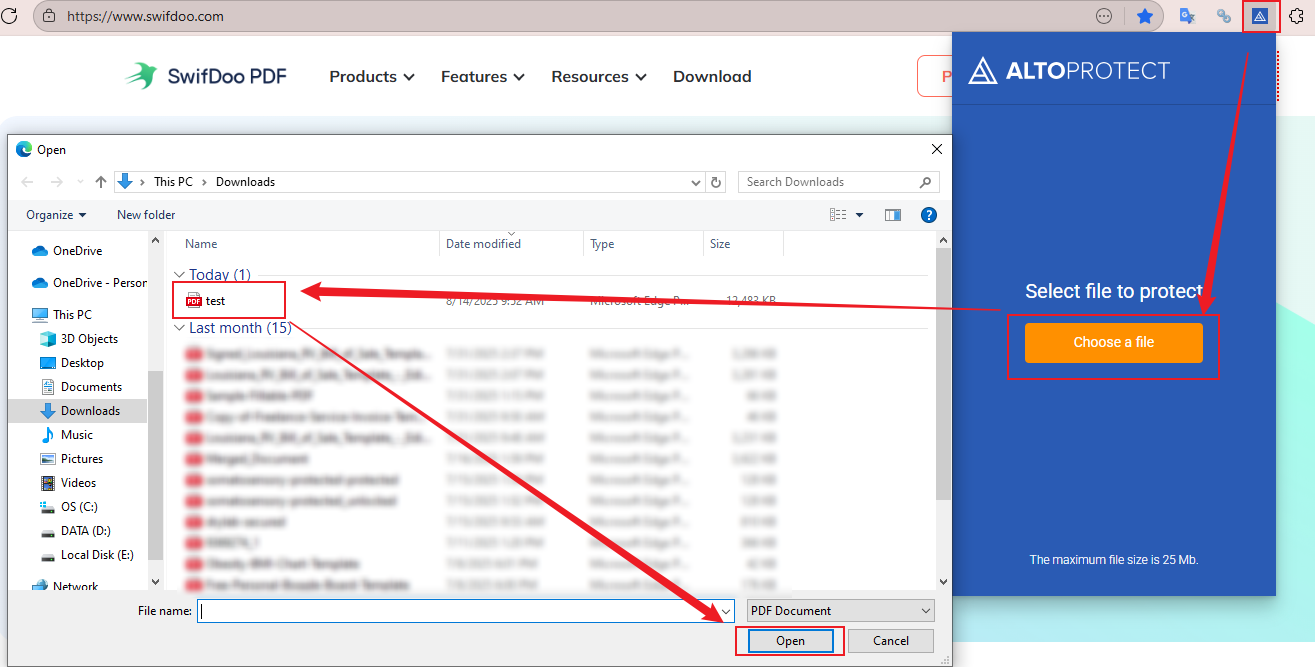The image size is (1315, 667).
Task: Select OneDrive - Personal in sidebar
Action: click(x=90, y=283)
